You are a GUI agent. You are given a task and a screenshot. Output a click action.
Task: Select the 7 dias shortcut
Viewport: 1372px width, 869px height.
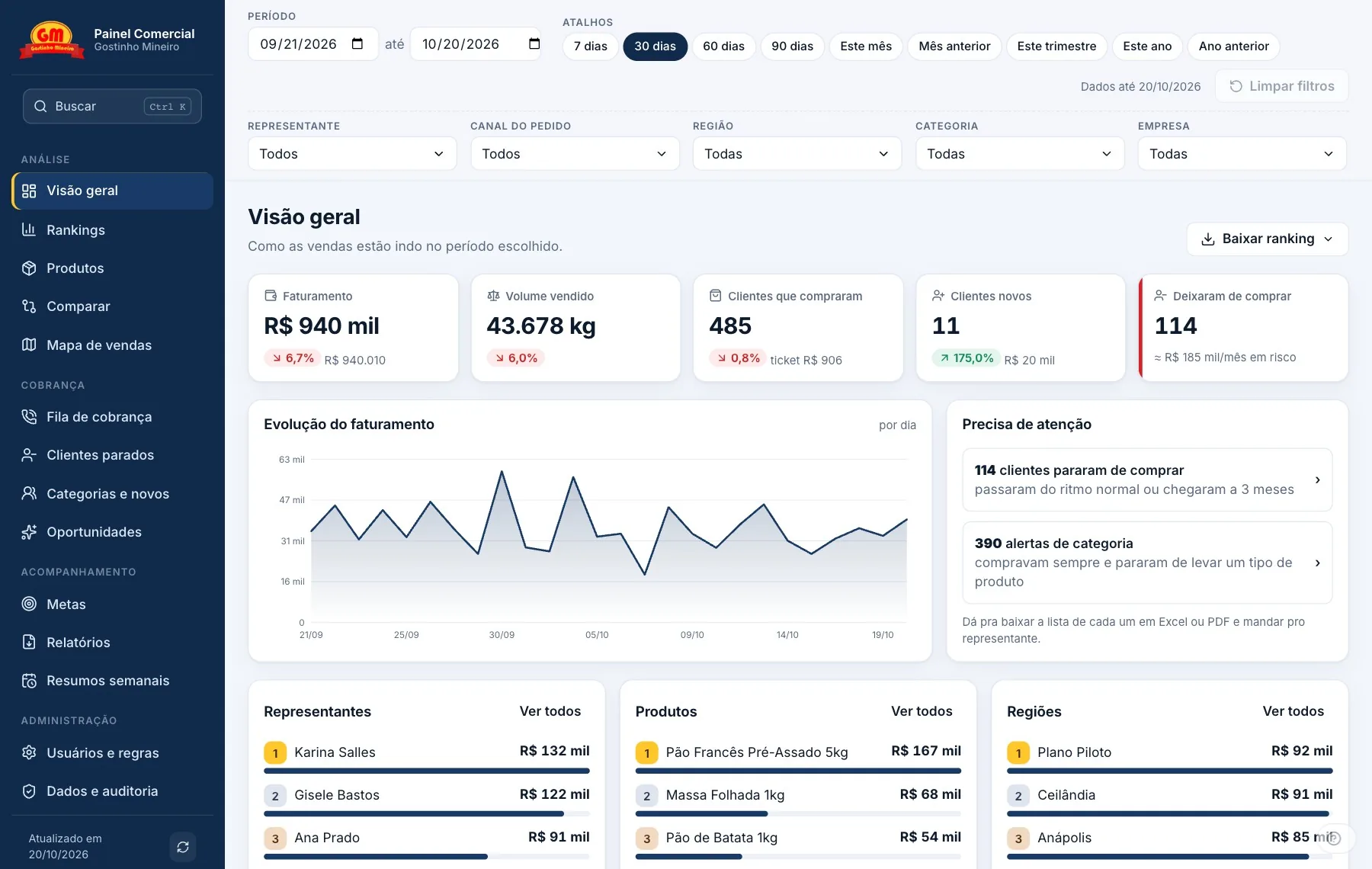point(591,46)
